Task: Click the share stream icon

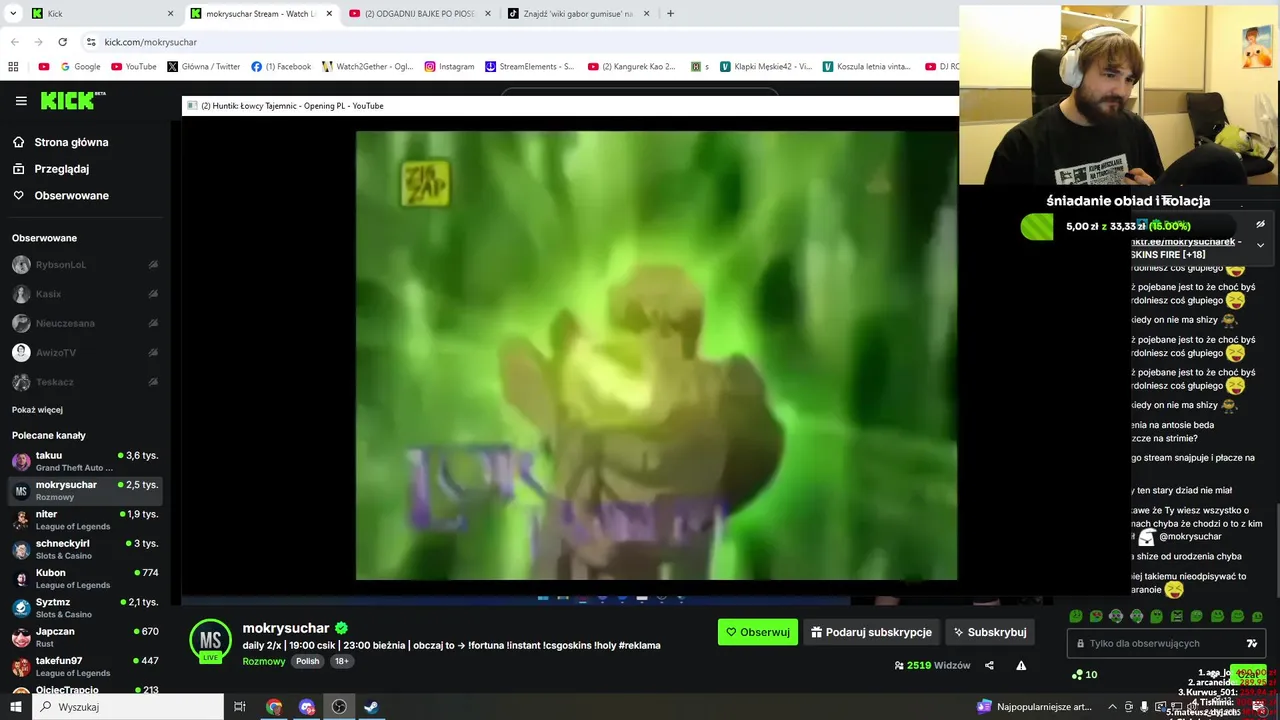Action: (x=989, y=665)
